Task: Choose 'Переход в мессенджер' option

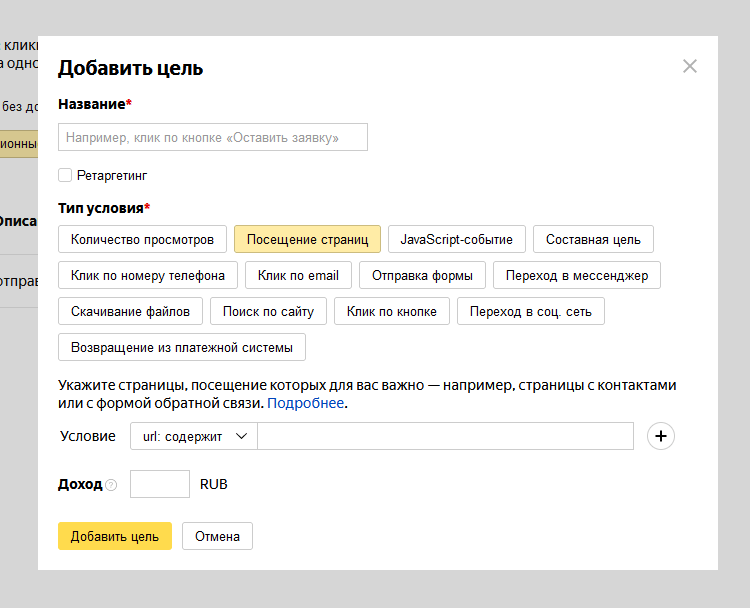Action: click(577, 275)
